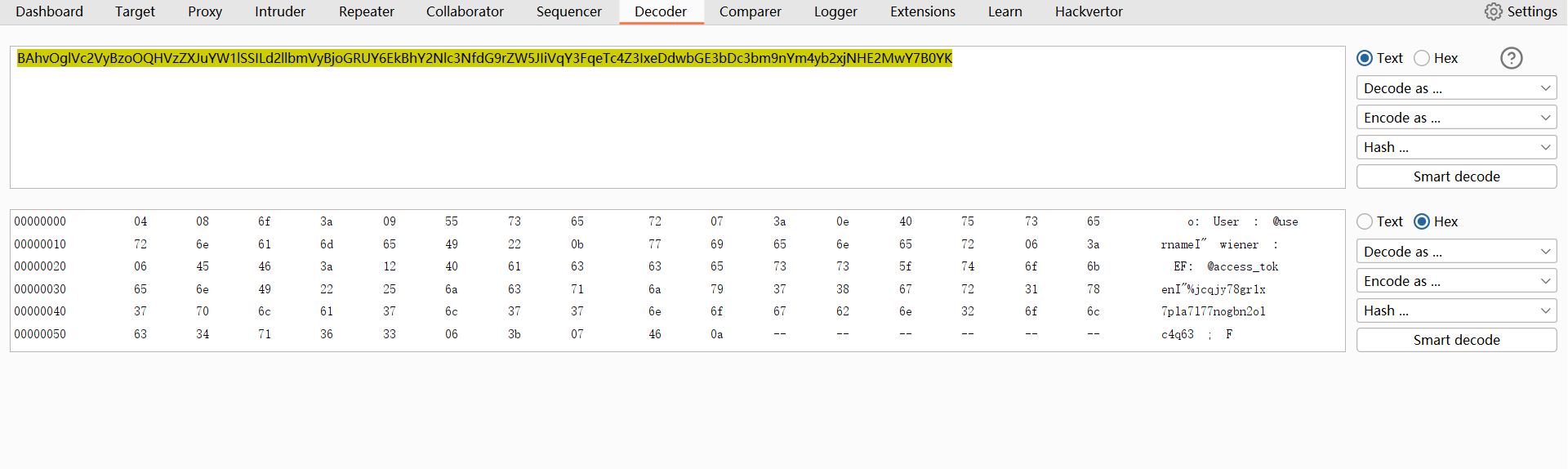This screenshot has width=1568, height=469.
Task: Select the top panel Hex radio button
Action: click(1422, 58)
